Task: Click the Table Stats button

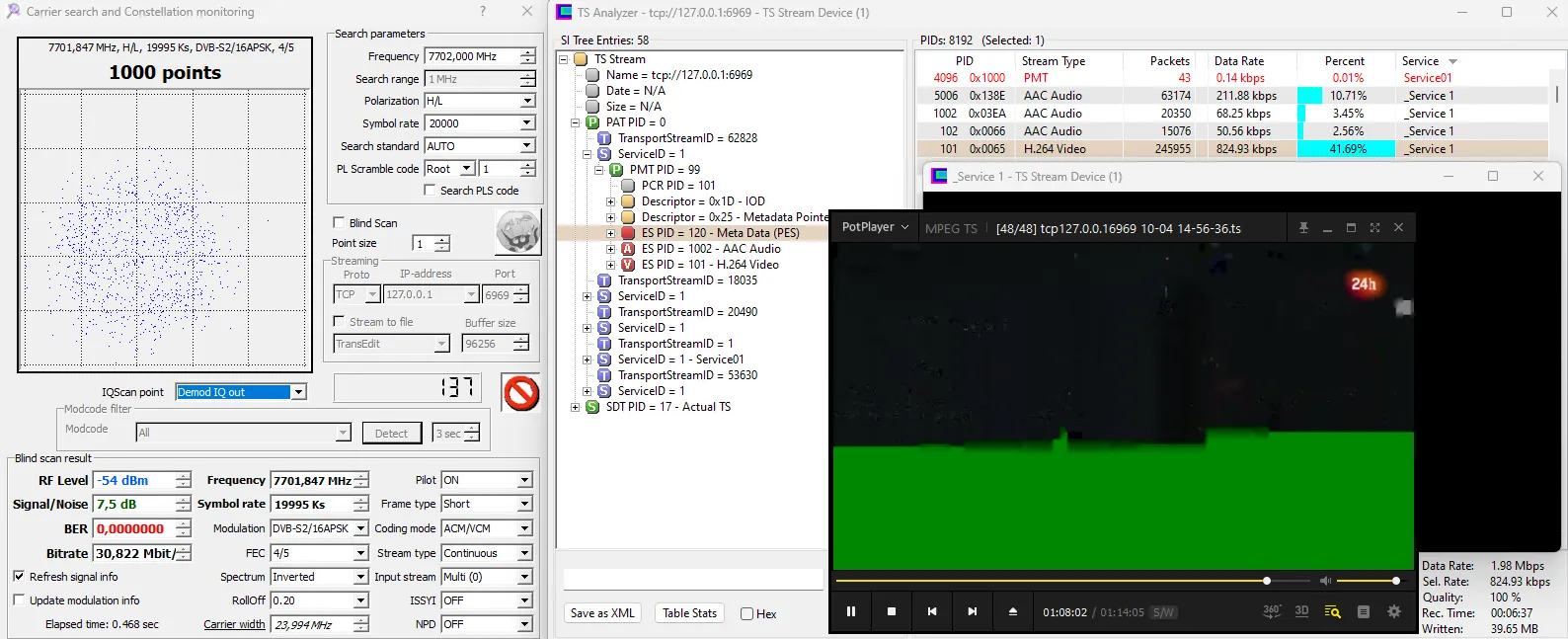Action: [x=689, y=613]
